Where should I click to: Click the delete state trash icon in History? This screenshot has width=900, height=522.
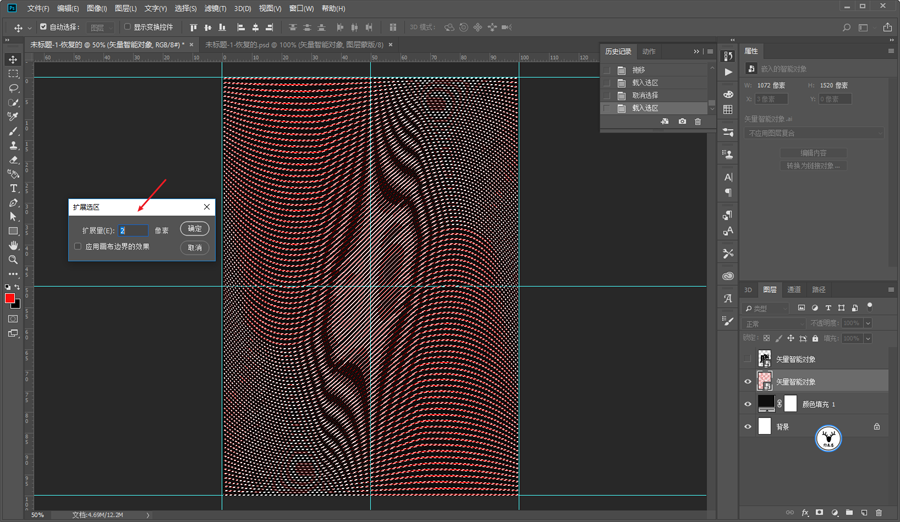pos(698,122)
